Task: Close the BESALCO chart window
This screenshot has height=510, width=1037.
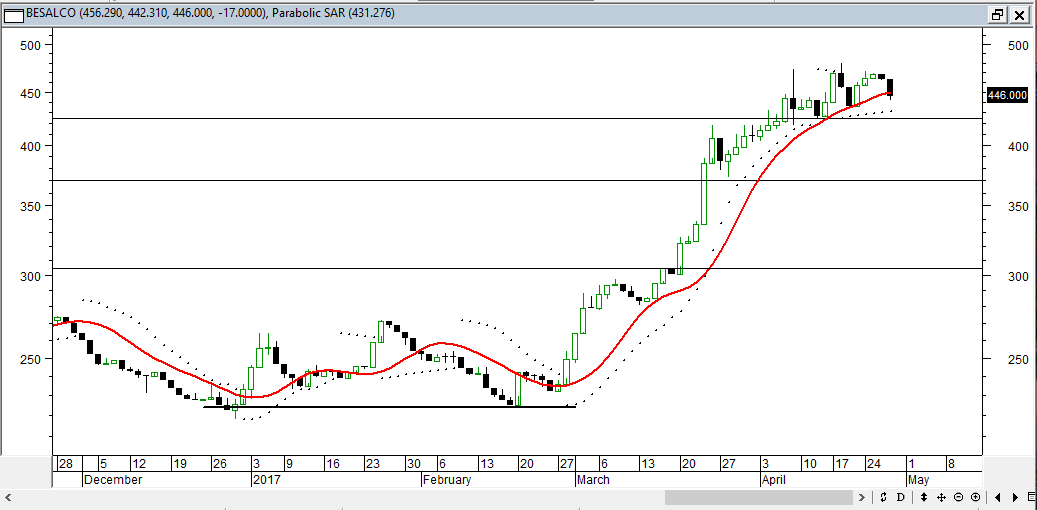Action: click(1018, 14)
